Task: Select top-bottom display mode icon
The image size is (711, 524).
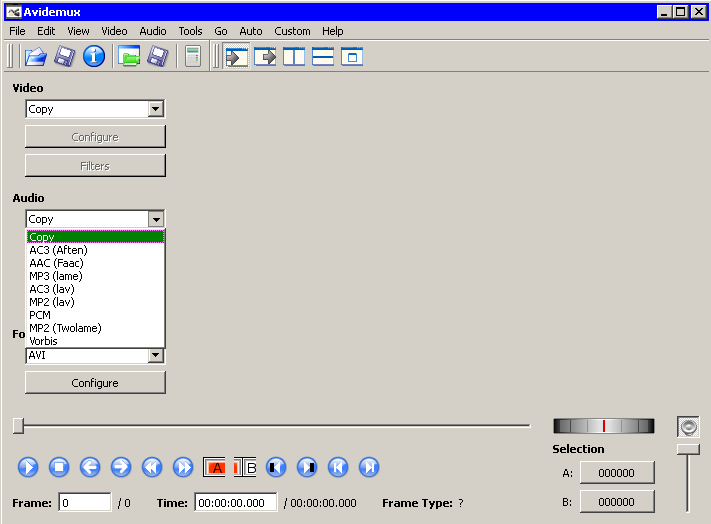Action: click(323, 57)
